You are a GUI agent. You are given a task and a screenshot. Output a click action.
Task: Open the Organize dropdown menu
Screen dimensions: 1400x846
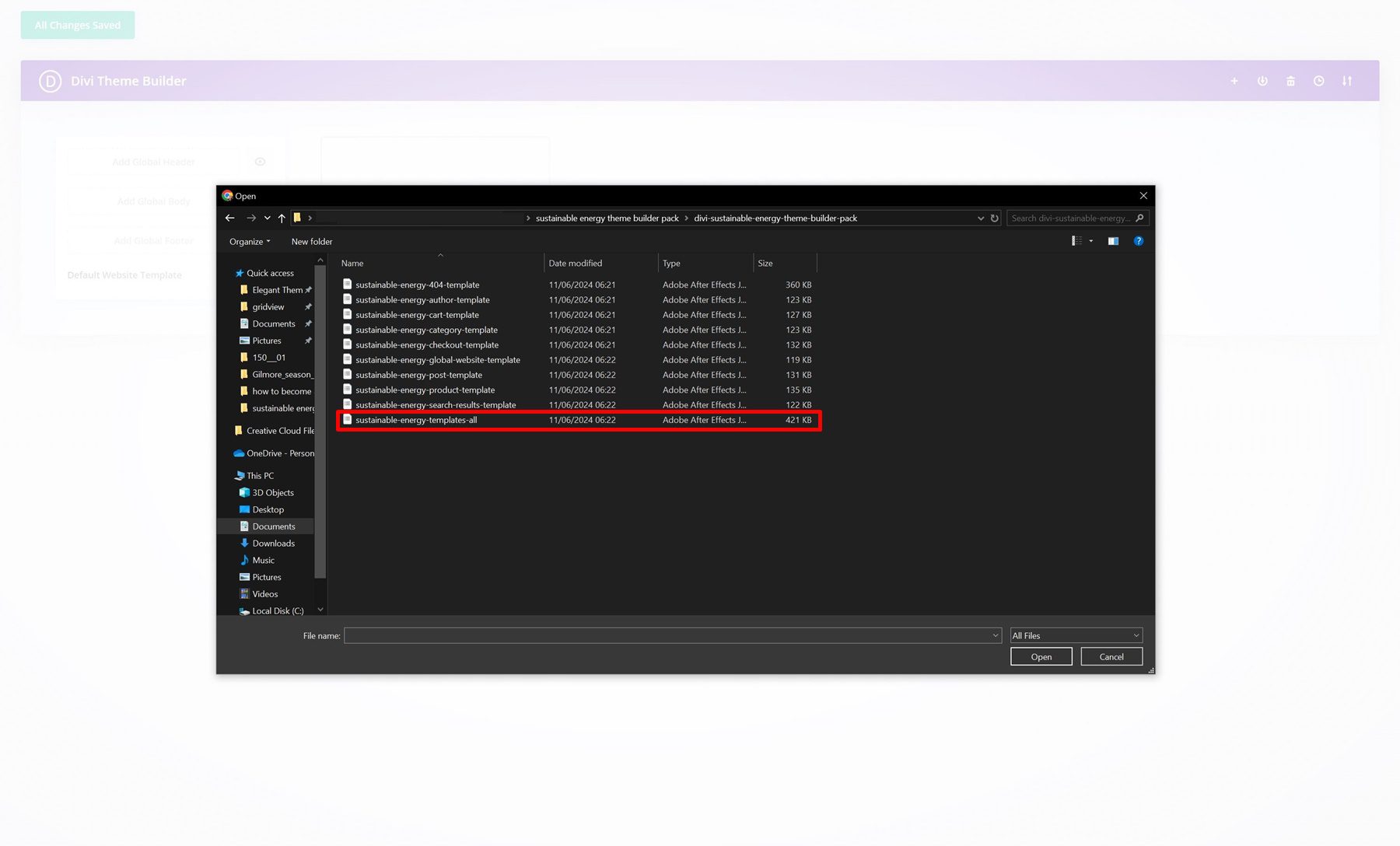(250, 242)
